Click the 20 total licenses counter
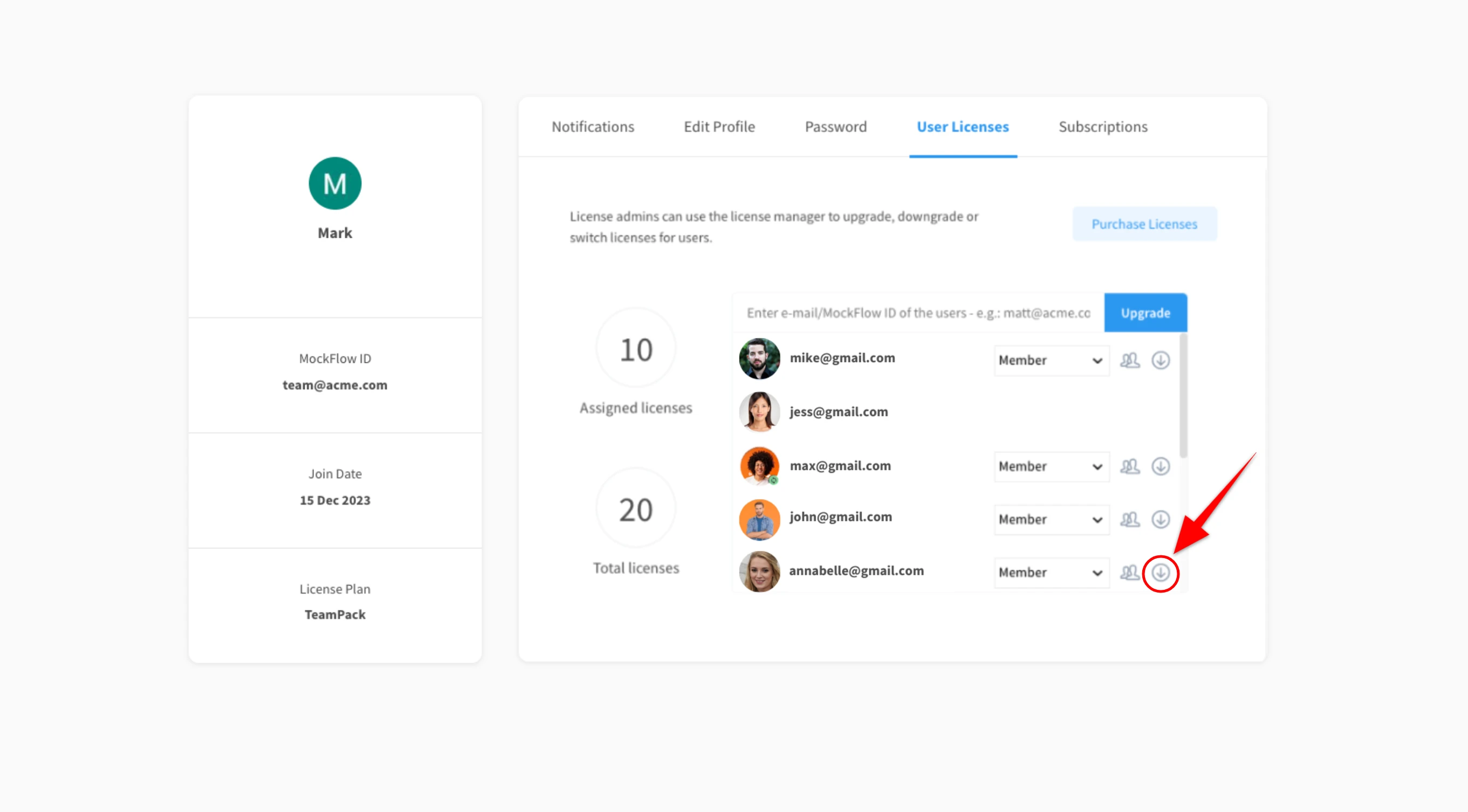The height and width of the screenshot is (812, 1468). tap(636, 510)
